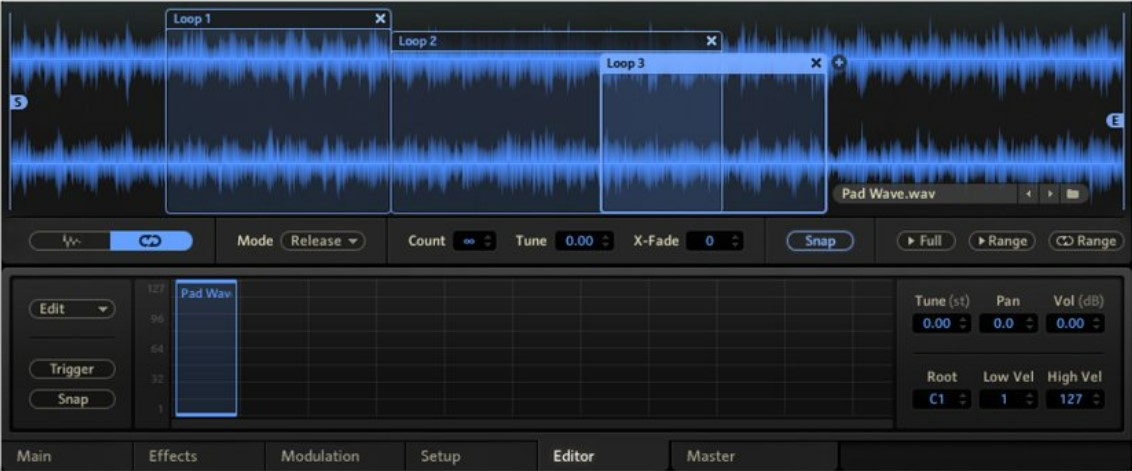Play the full sample with Full button
This screenshot has height=471, width=1132.
[x=925, y=241]
